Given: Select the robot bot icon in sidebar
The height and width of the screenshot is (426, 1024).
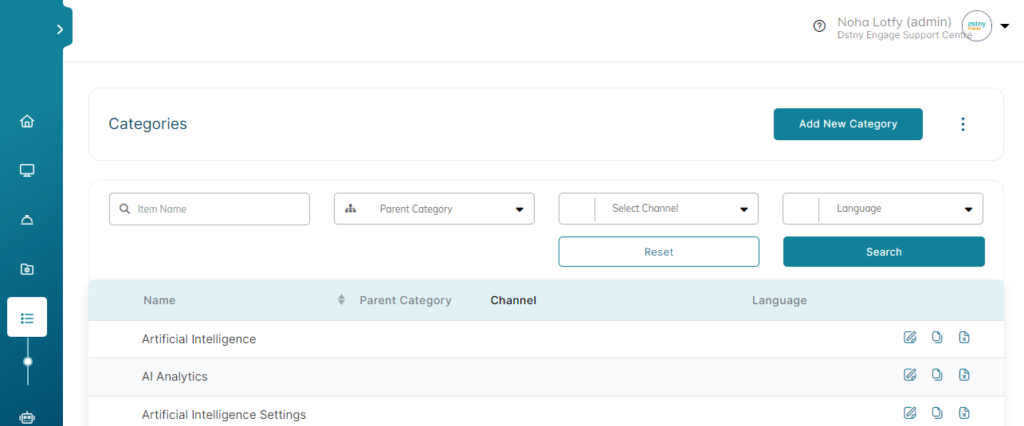Looking at the screenshot, I should (27, 417).
